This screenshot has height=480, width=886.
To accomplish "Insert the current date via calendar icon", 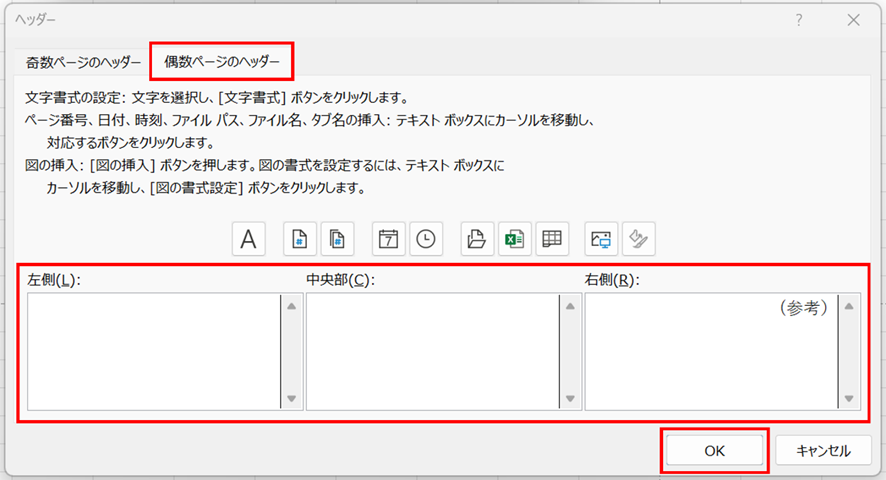I will [x=388, y=239].
